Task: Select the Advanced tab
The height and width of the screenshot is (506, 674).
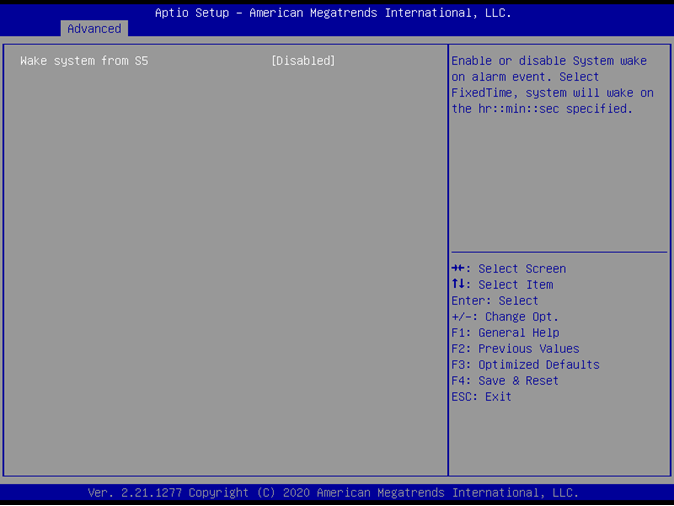Action: pyautogui.click(x=94, y=29)
